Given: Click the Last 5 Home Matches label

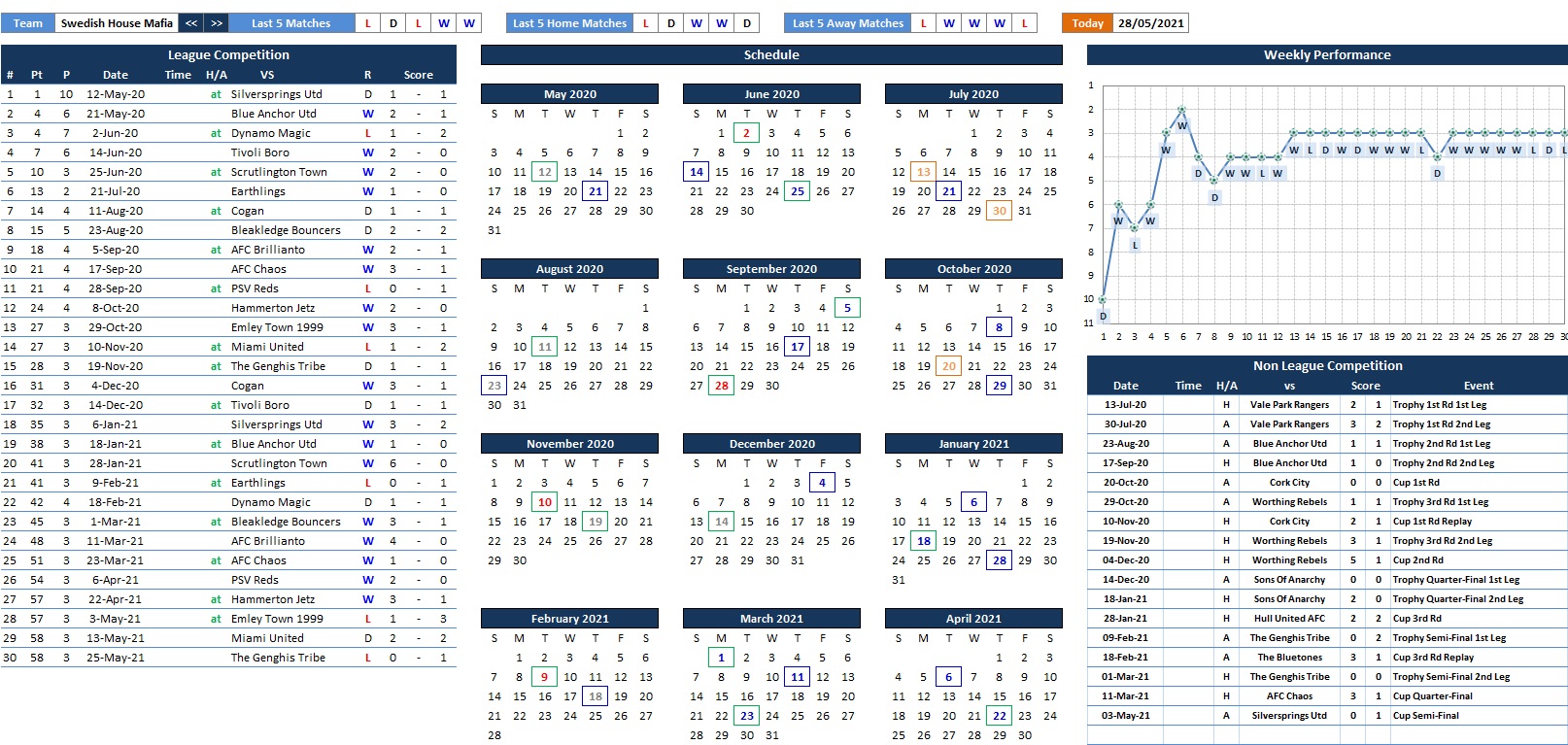Looking at the screenshot, I should [x=569, y=23].
